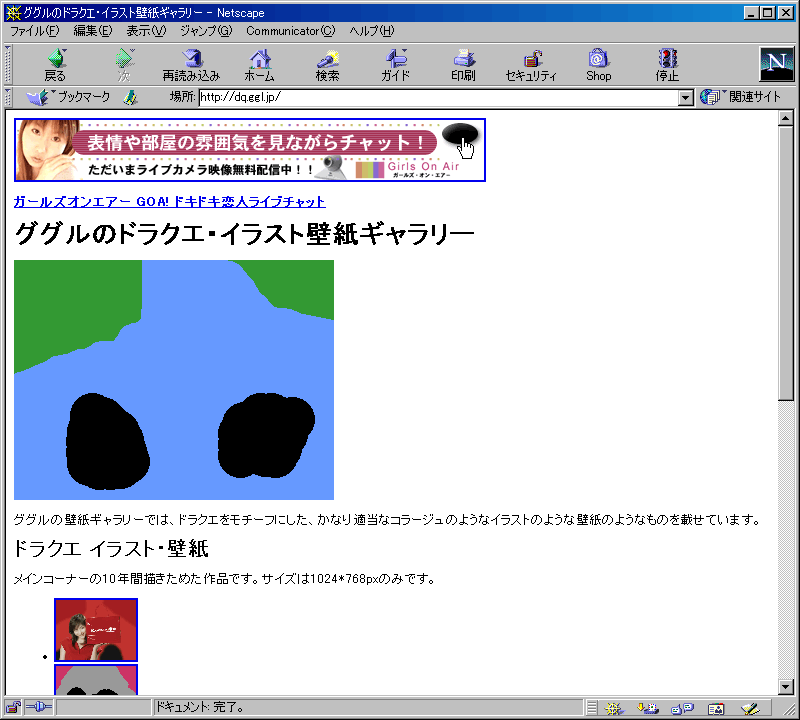Click the URL field with http://dq.ggl.jp/
The height and width of the screenshot is (720, 800).
tap(439, 97)
